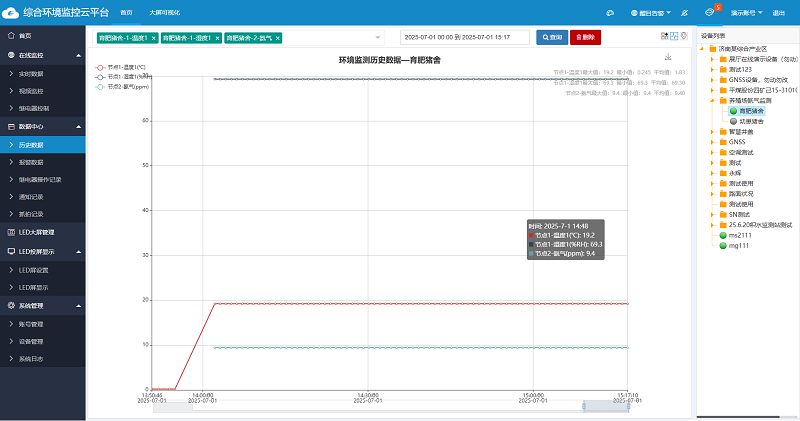The image size is (800, 421).
Task: Open 大屏可视化 top tab
Action: click(165, 13)
